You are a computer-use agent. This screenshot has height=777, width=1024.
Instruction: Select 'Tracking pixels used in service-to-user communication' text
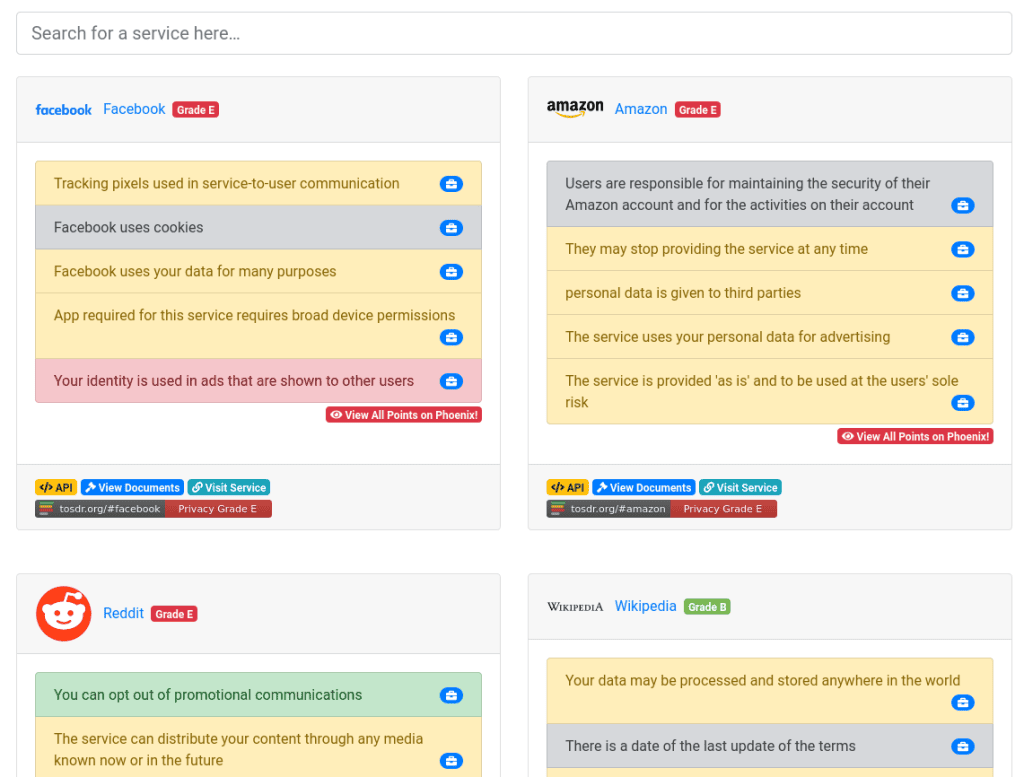pyautogui.click(x=227, y=183)
